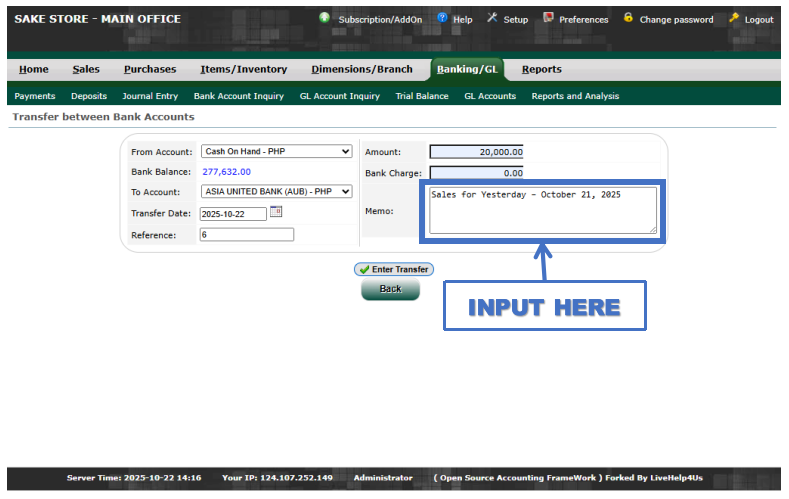Click the blue Help question mark icon
The height and width of the screenshot is (499, 789).
[x=442, y=18]
